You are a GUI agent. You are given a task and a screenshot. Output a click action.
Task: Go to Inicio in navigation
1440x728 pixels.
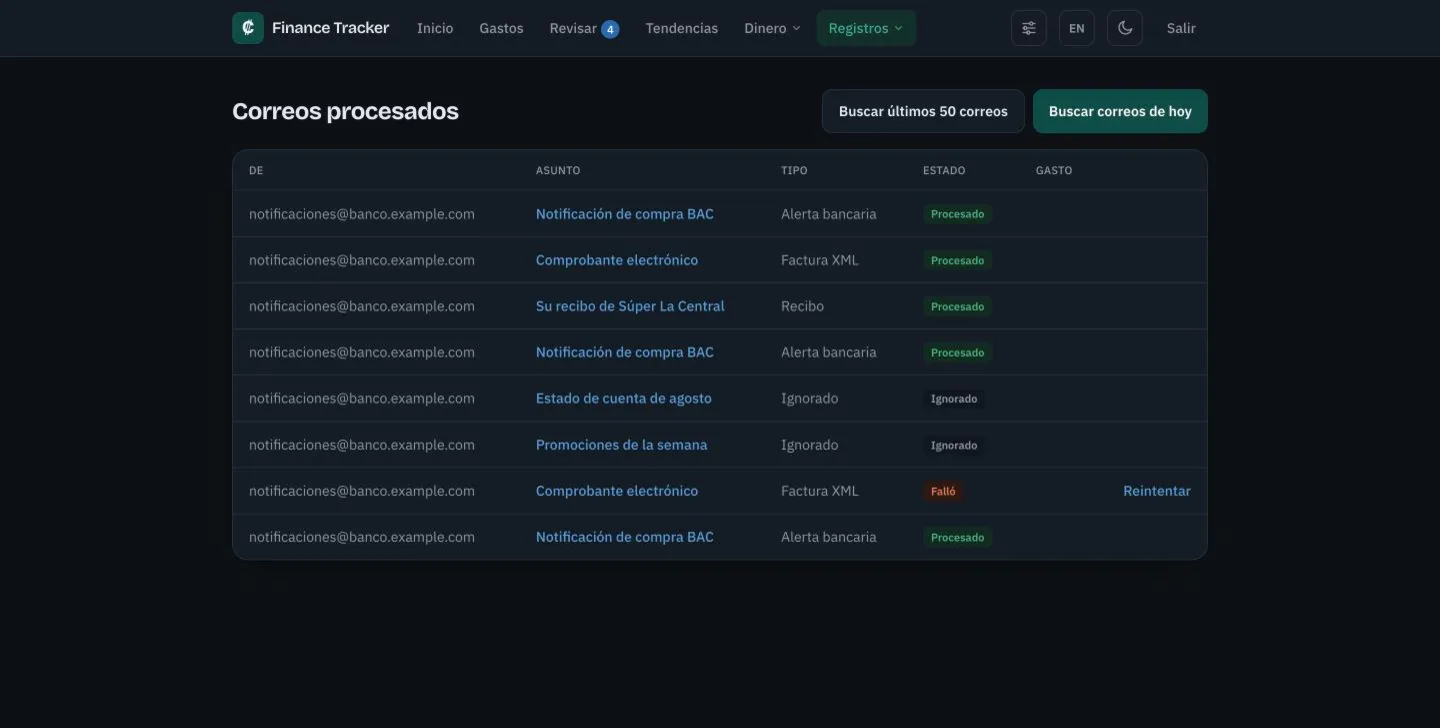(x=435, y=28)
